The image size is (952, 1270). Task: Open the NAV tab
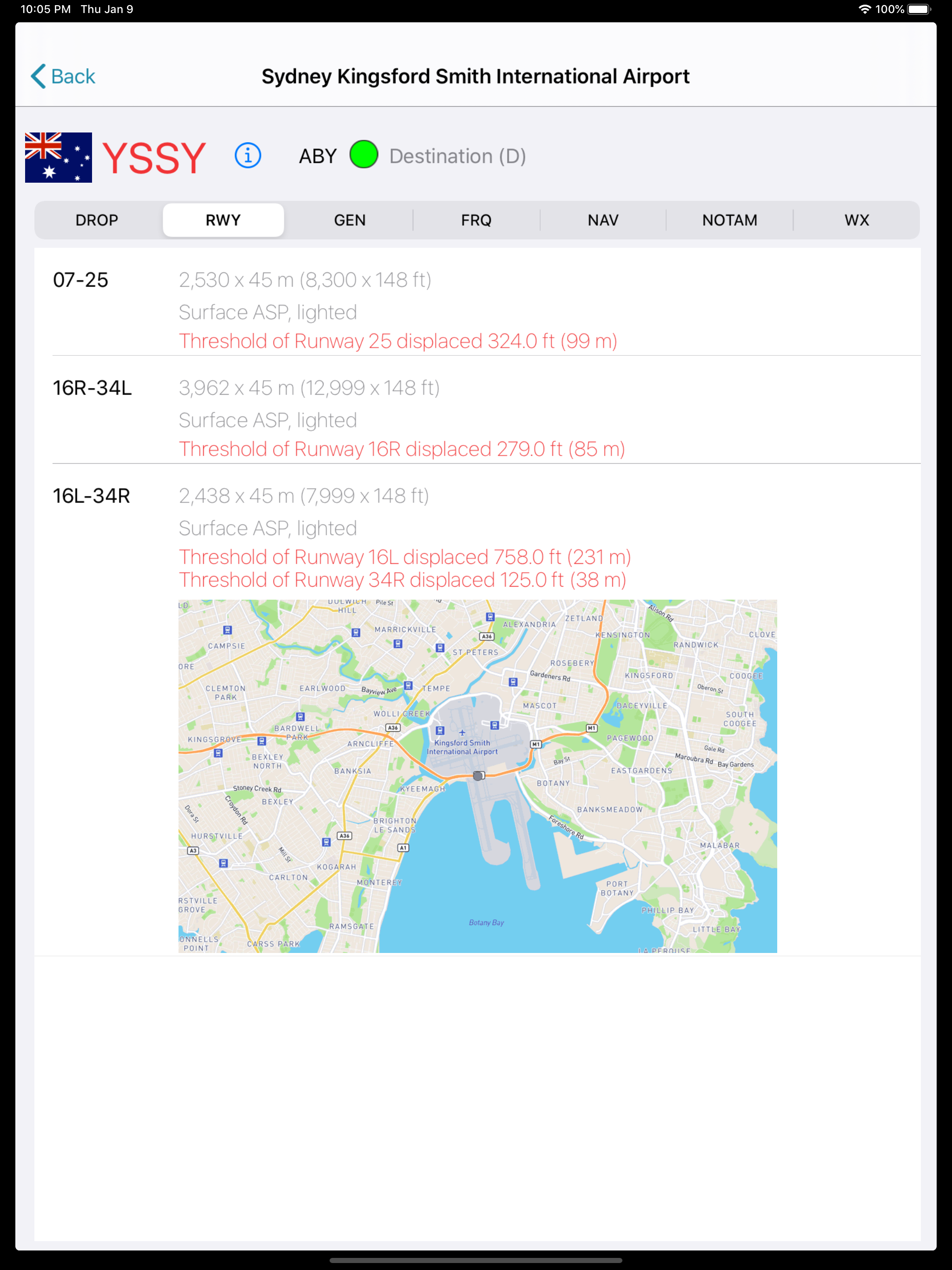(603, 220)
